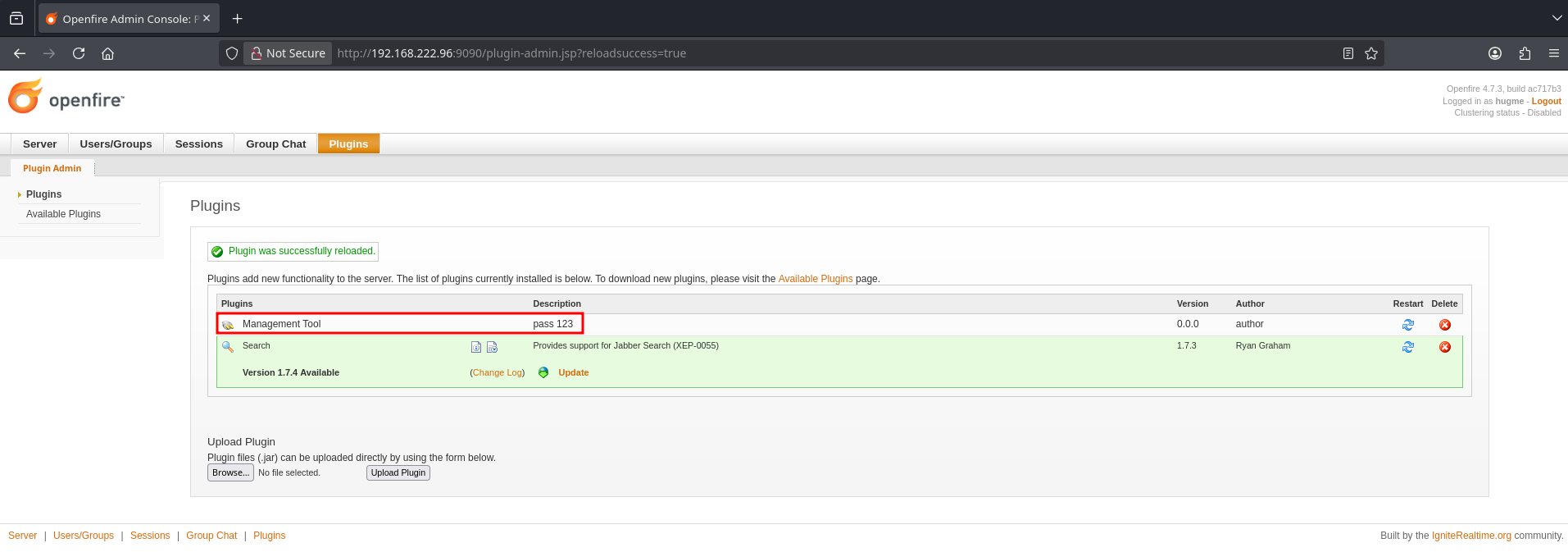Image resolution: width=1568 pixels, height=552 pixels.
Task: Delete the Search plugin
Action: (x=1444, y=347)
